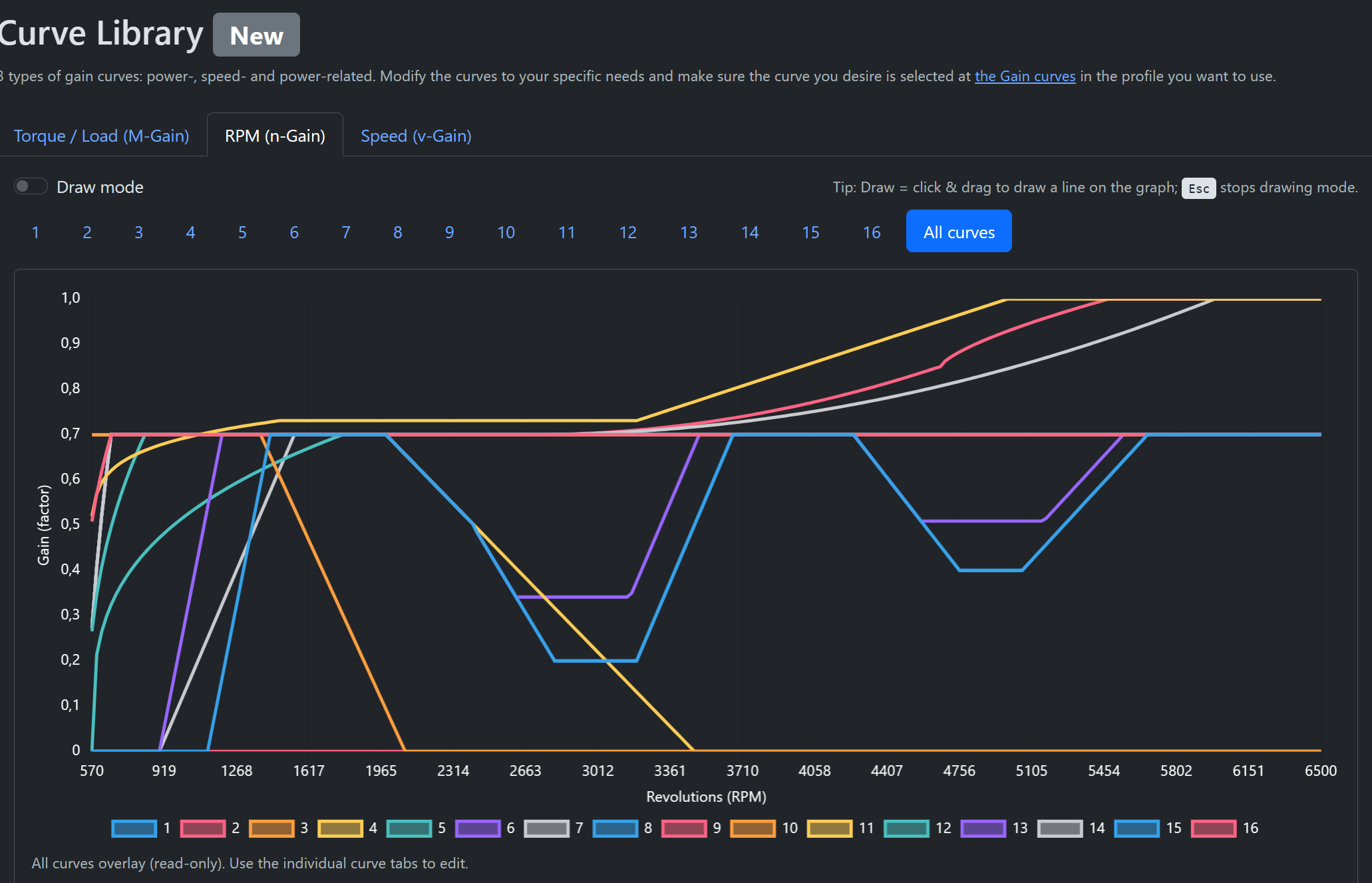The height and width of the screenshot is (883, 1372).
Task: Hide curve 1 via legend swatch
Action: tap(134, 828)
